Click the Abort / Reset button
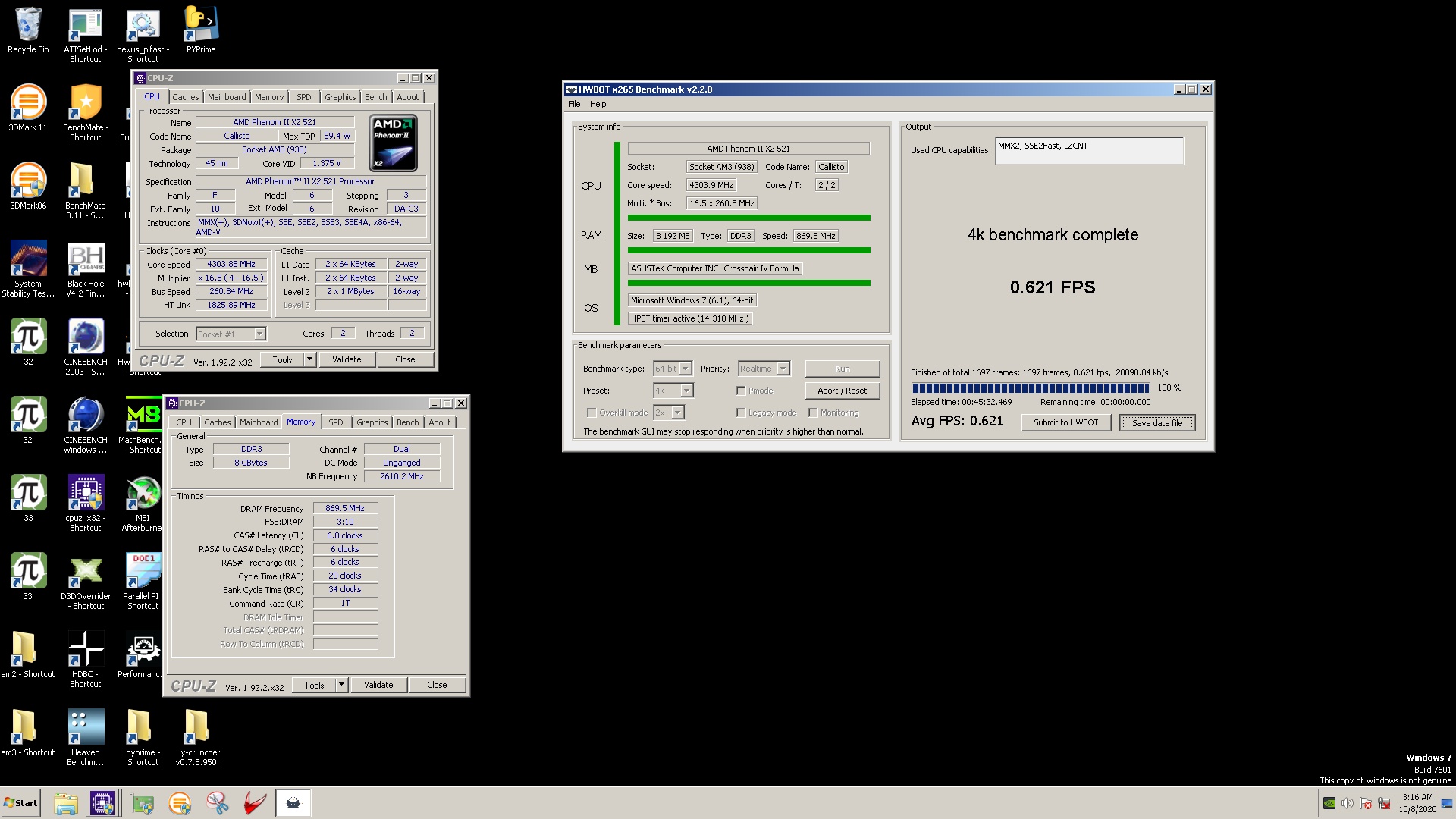 tap(842, 391)
